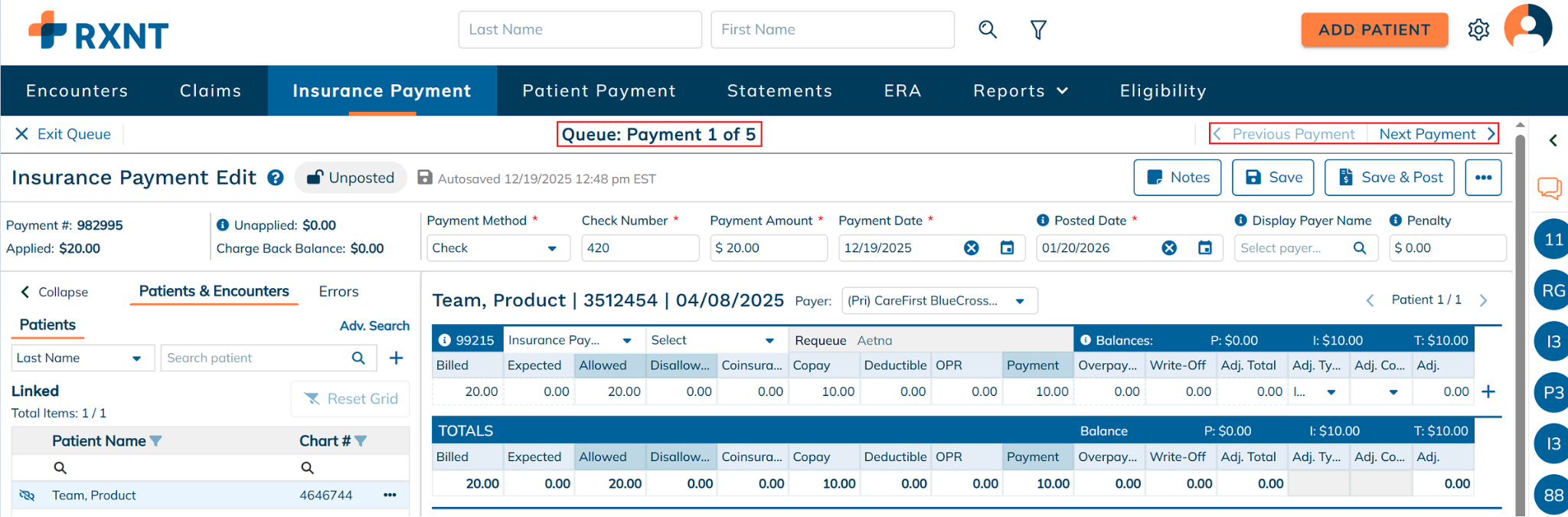
Task: Click the Check Number input field
Action: click(x=639, y=248)
